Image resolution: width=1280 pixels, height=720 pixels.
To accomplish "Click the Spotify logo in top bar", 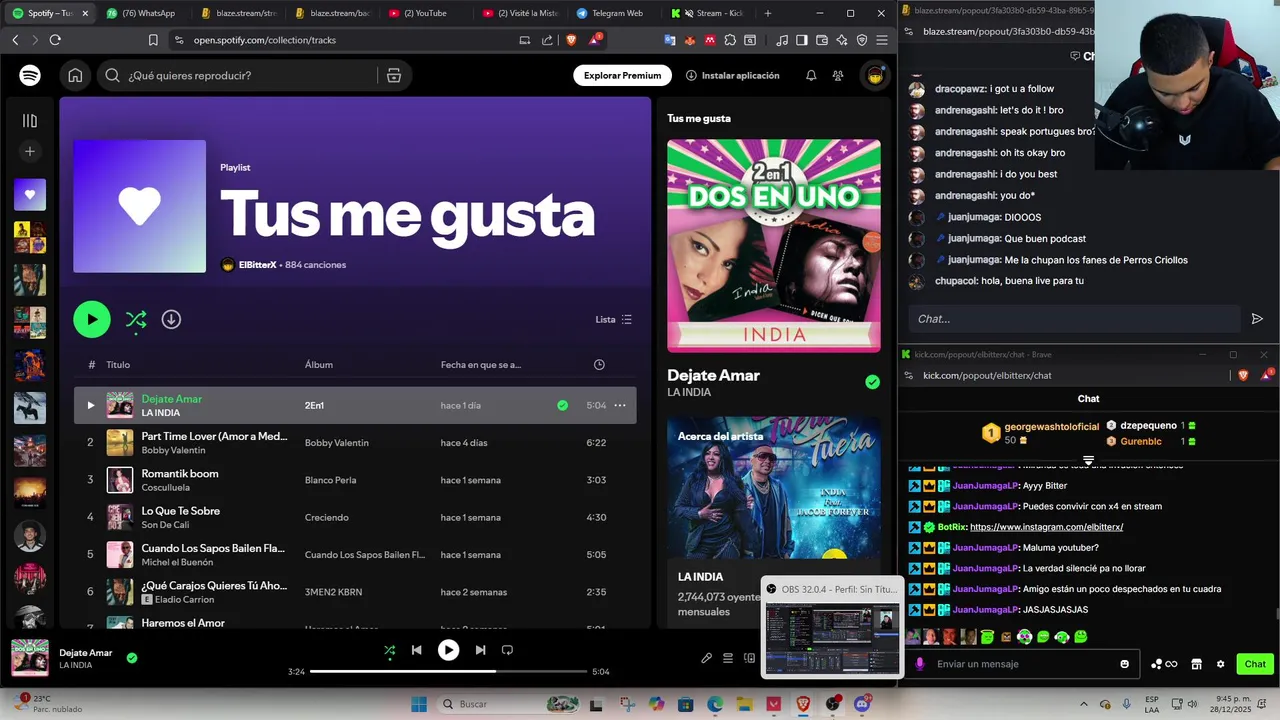I will click(x=30, y=75).
